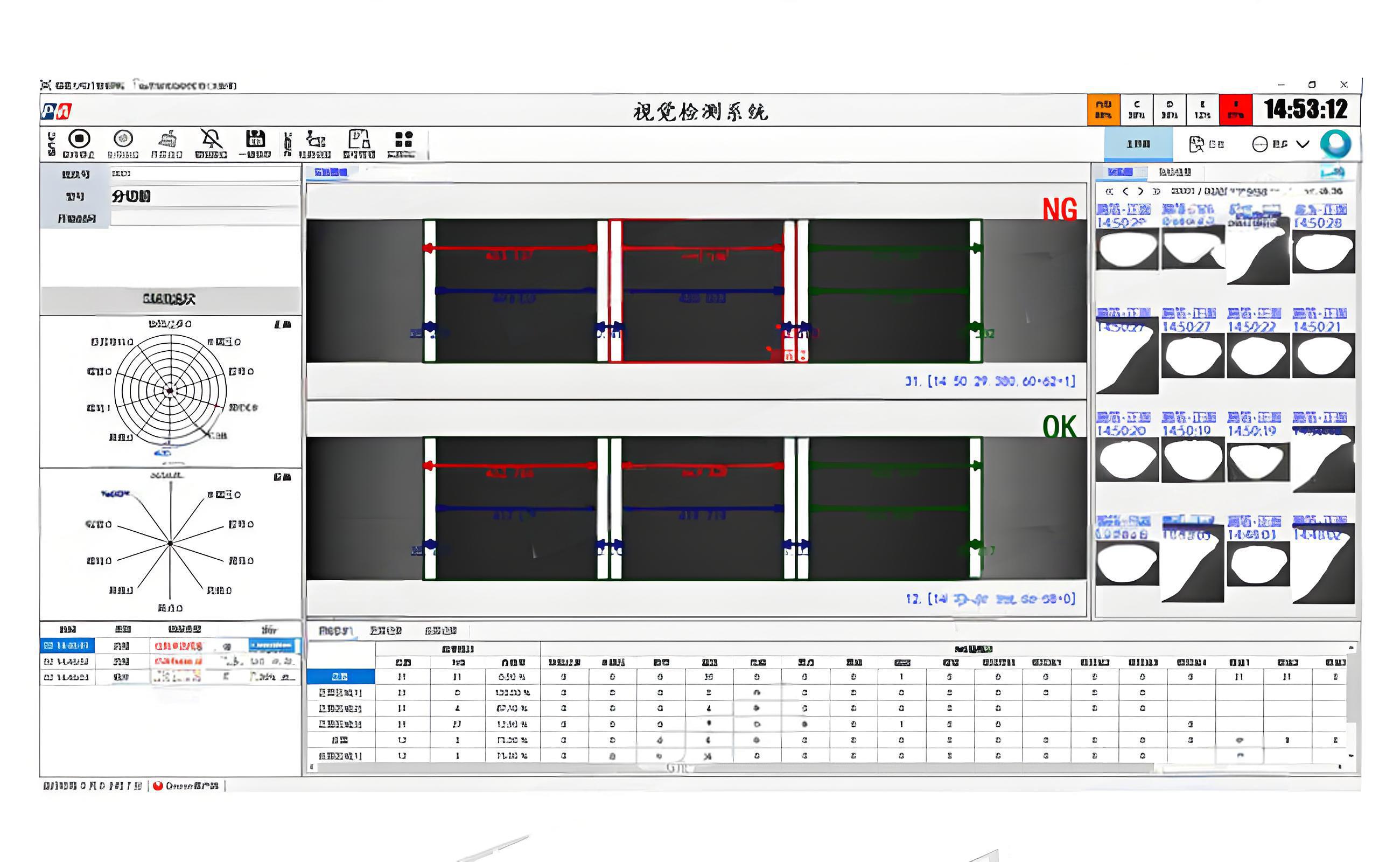Switch to second tab in statistics panel
This screenshot has width=1400, height=862.
[x=385, y=630]
